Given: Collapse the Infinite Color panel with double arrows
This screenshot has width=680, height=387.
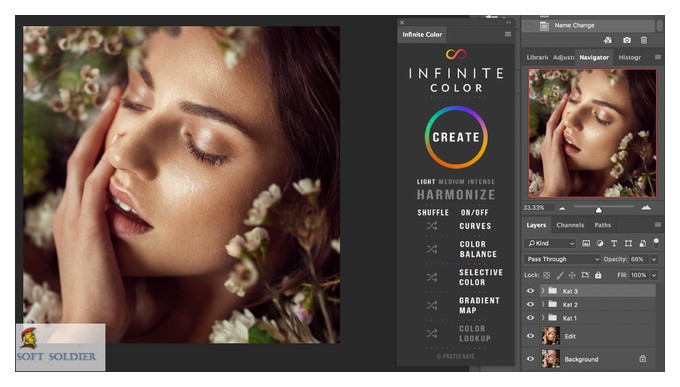Looking at the screenshot, I should pyautogui.click(x=509, y=22).
